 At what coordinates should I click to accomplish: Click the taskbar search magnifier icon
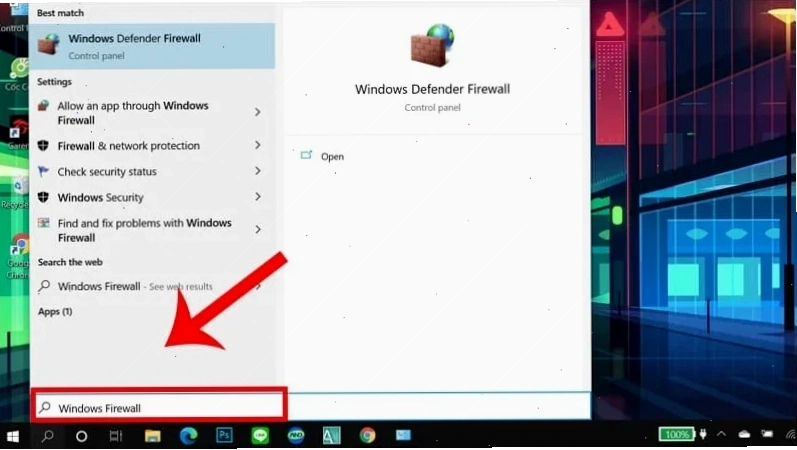click(x=48, y=436)
